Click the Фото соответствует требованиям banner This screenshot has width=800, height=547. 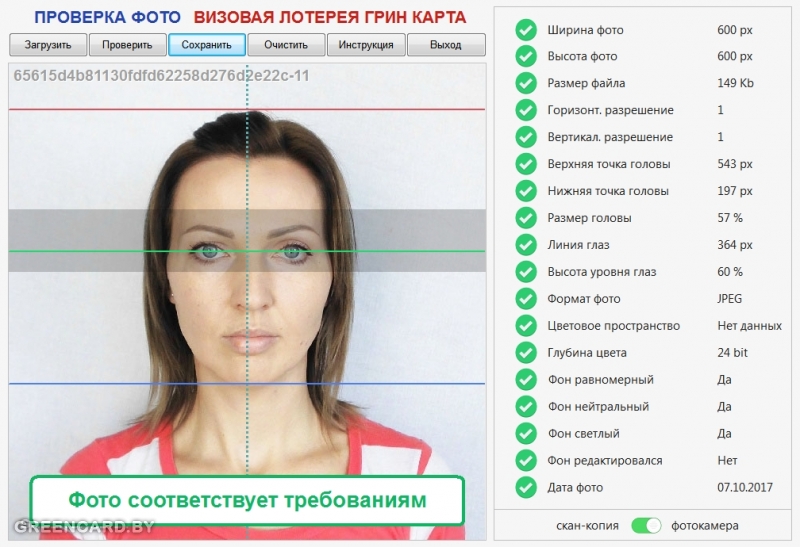(247, 500)
